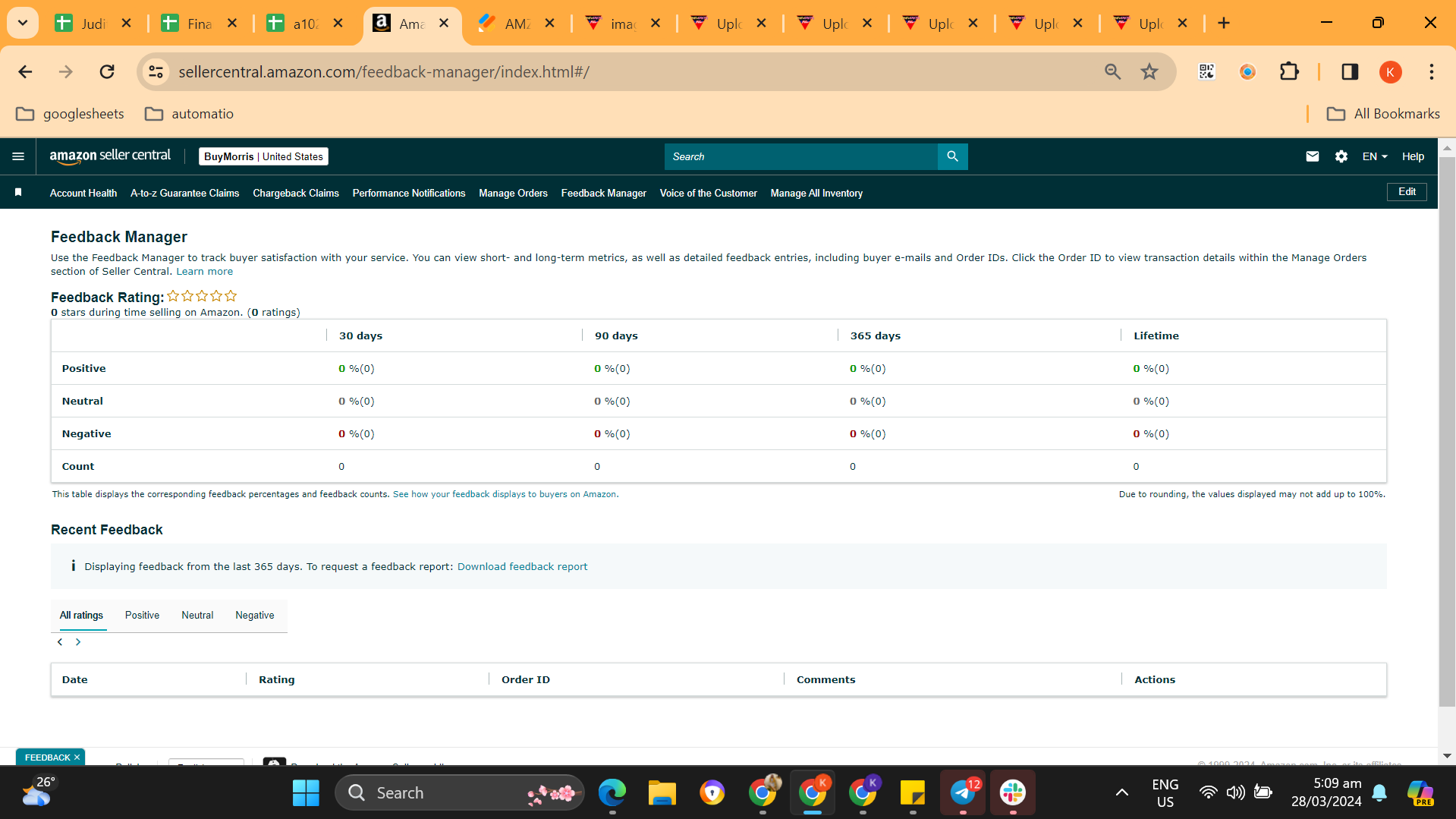Open Sticky Notes from the taskbar
The width and height of the screenshot is (1456, 819).
(x=913, y=793)
